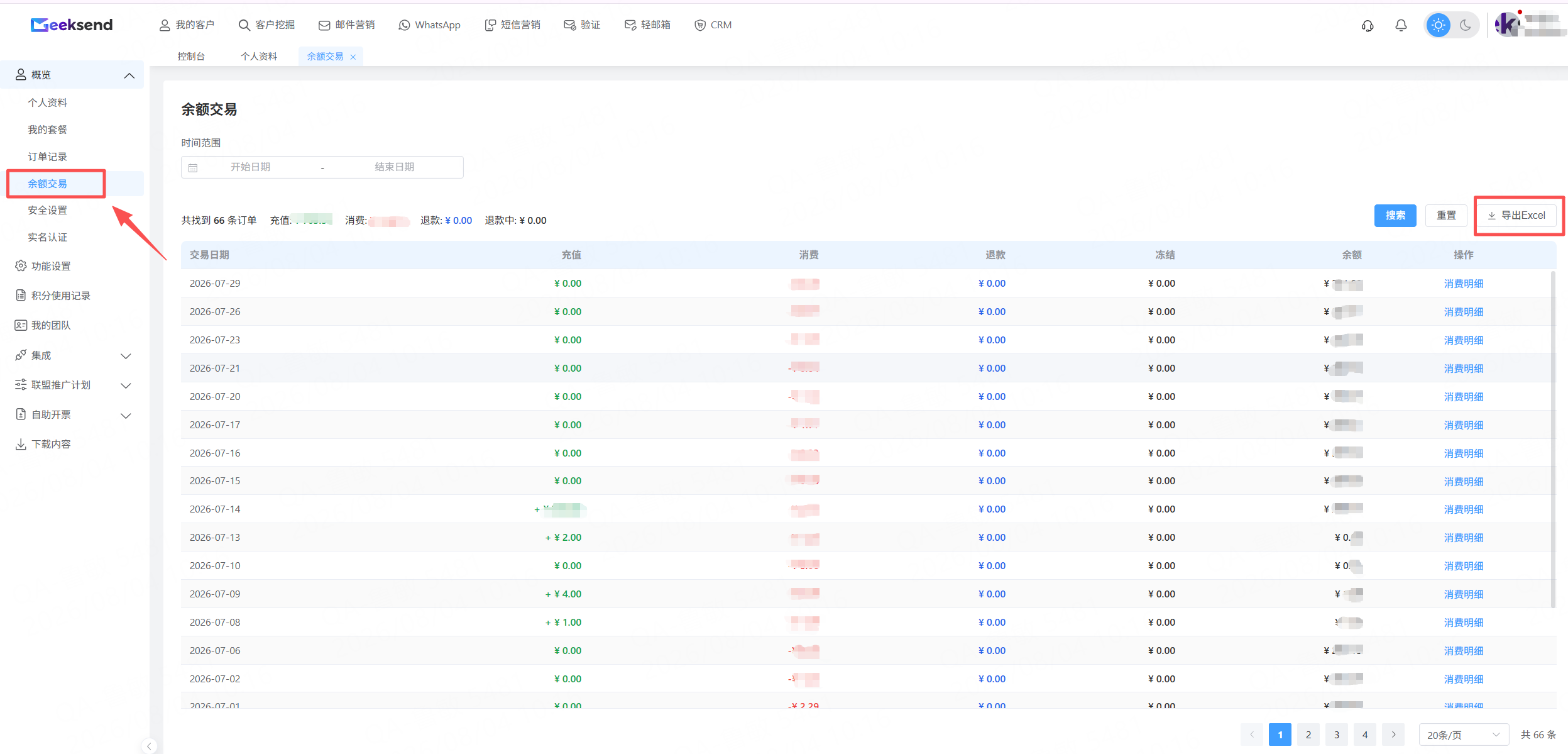Image resolution: width=1568 pixels, height=754 pixels.
Task: Open 消费明细 for 2026-07-26
Action: [1463, 312]
